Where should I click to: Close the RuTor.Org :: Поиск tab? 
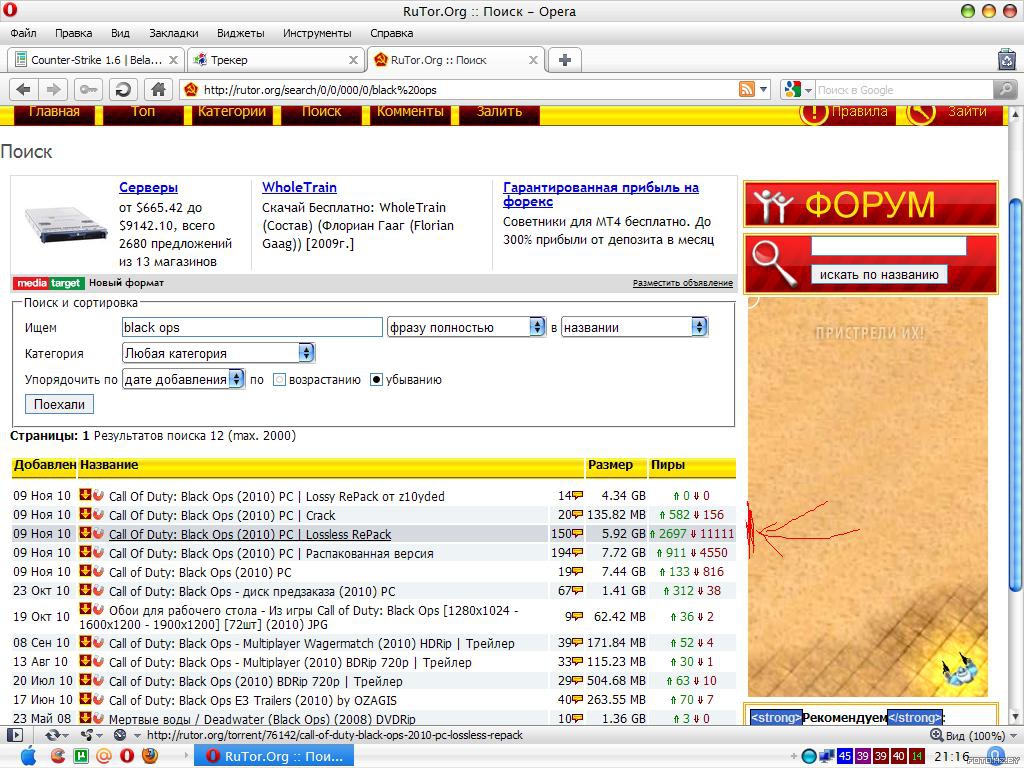coord(533,60)
